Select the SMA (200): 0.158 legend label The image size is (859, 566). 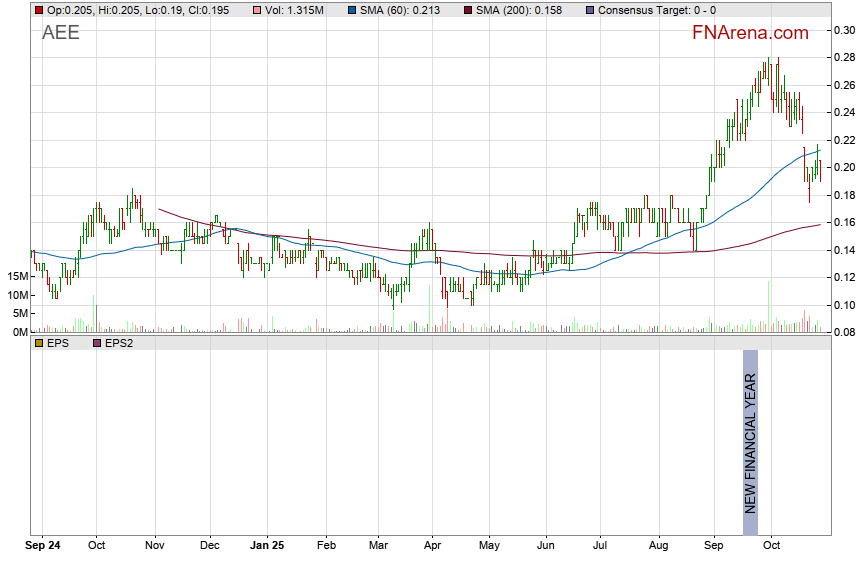point(528,9)
